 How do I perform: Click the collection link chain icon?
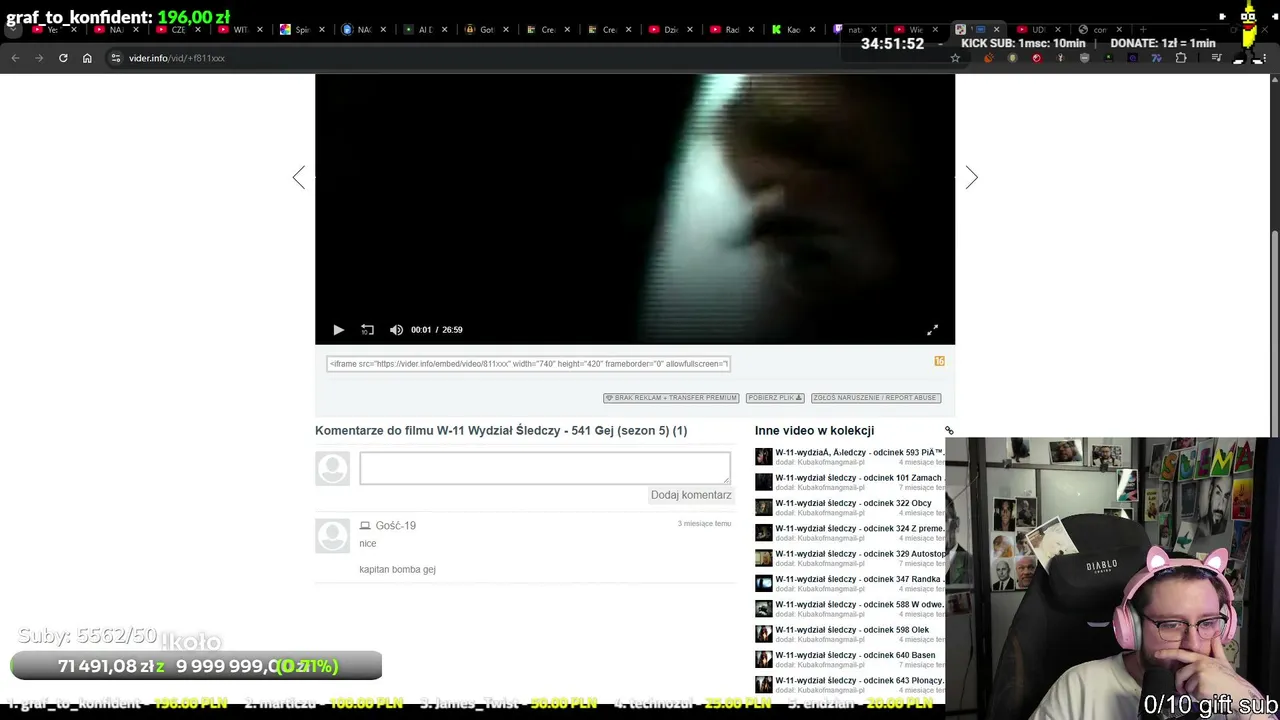(x=949, y=431)
